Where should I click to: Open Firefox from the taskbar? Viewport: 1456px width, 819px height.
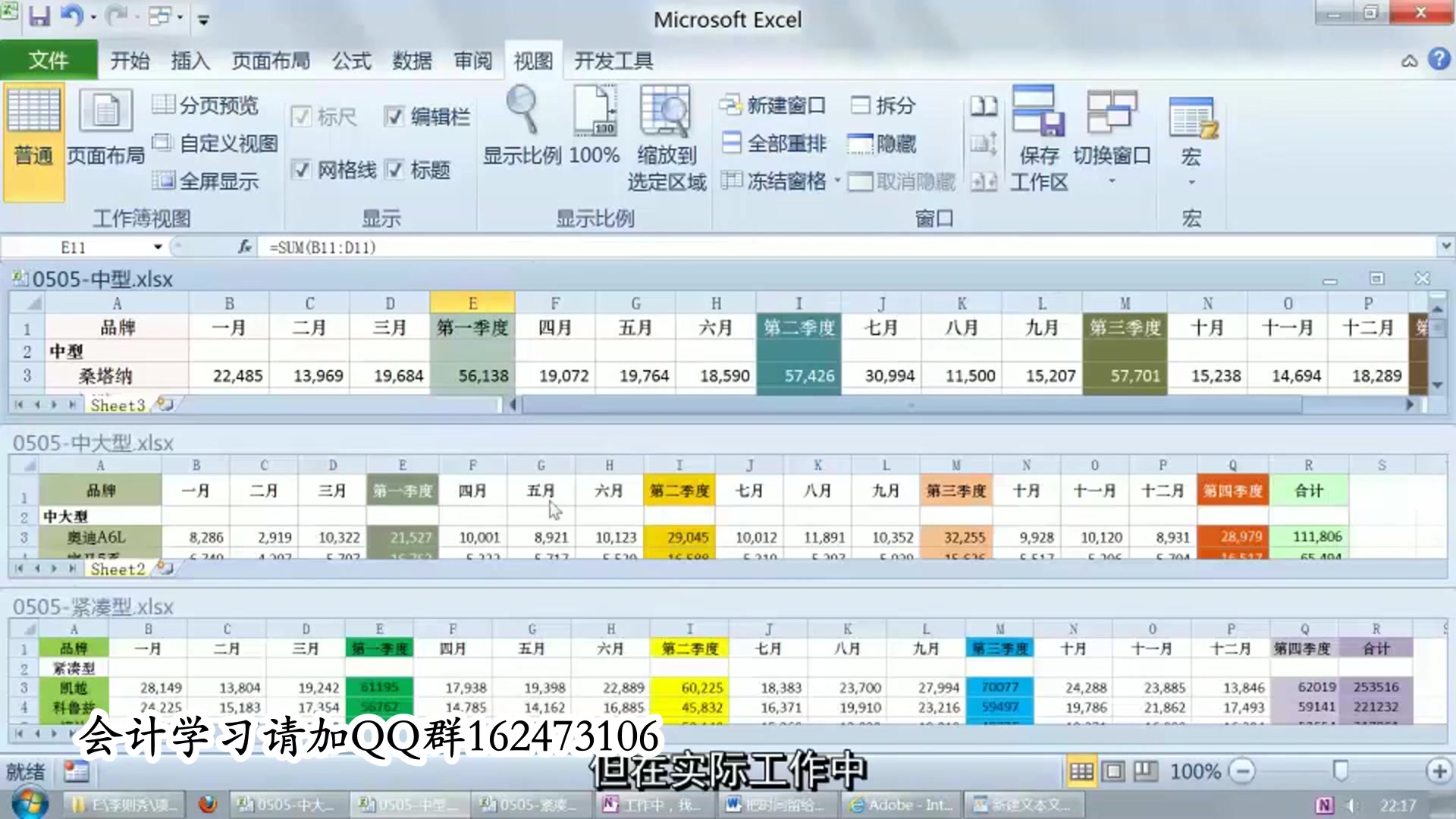(x=207, y=804)
